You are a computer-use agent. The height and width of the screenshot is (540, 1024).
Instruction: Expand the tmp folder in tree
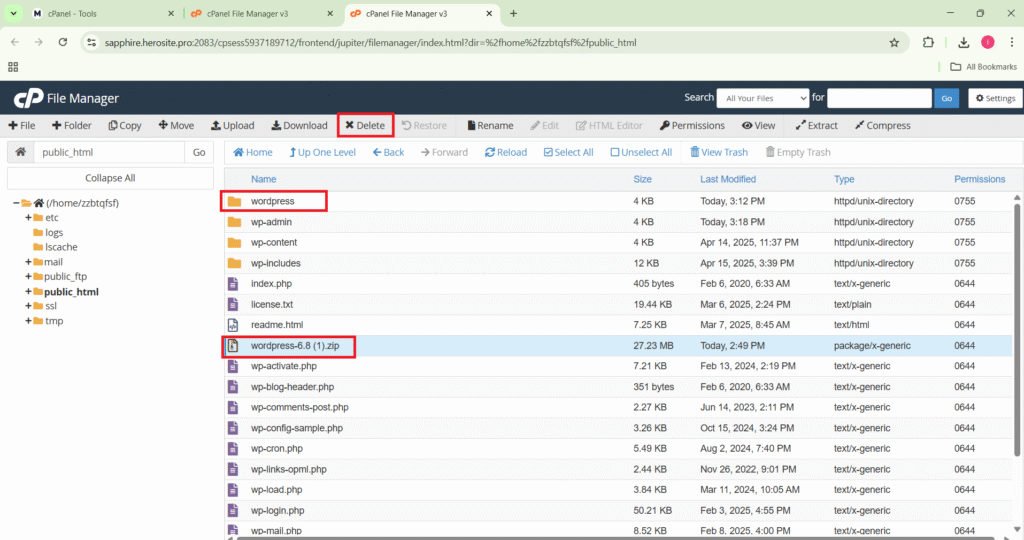pos(28,321)
